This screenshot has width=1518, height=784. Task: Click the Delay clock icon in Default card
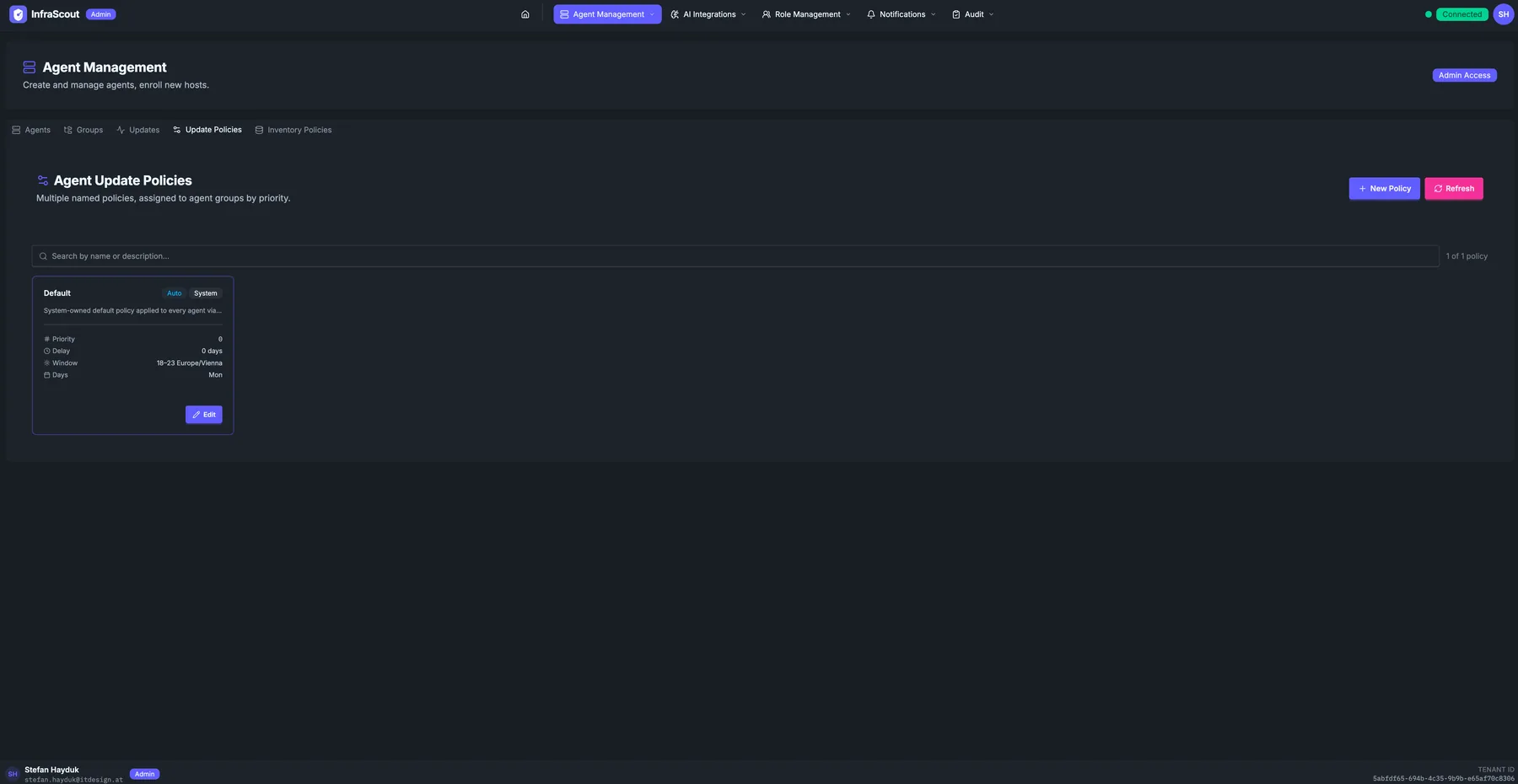(47, 351)
